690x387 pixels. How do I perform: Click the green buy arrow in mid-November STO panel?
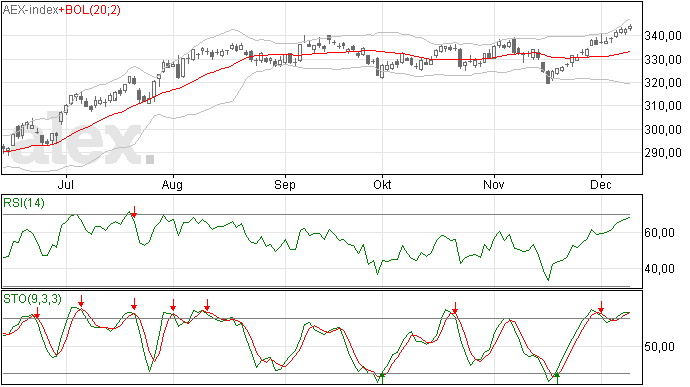tap(557, 378)
